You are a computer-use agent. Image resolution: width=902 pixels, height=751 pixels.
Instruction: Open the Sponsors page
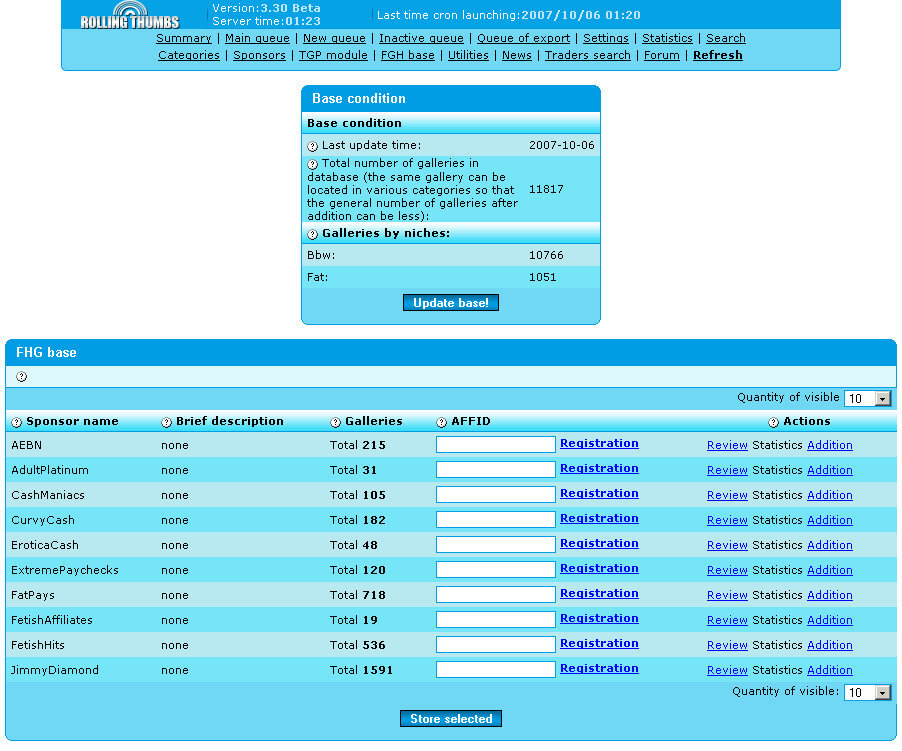tap(259, 56)
